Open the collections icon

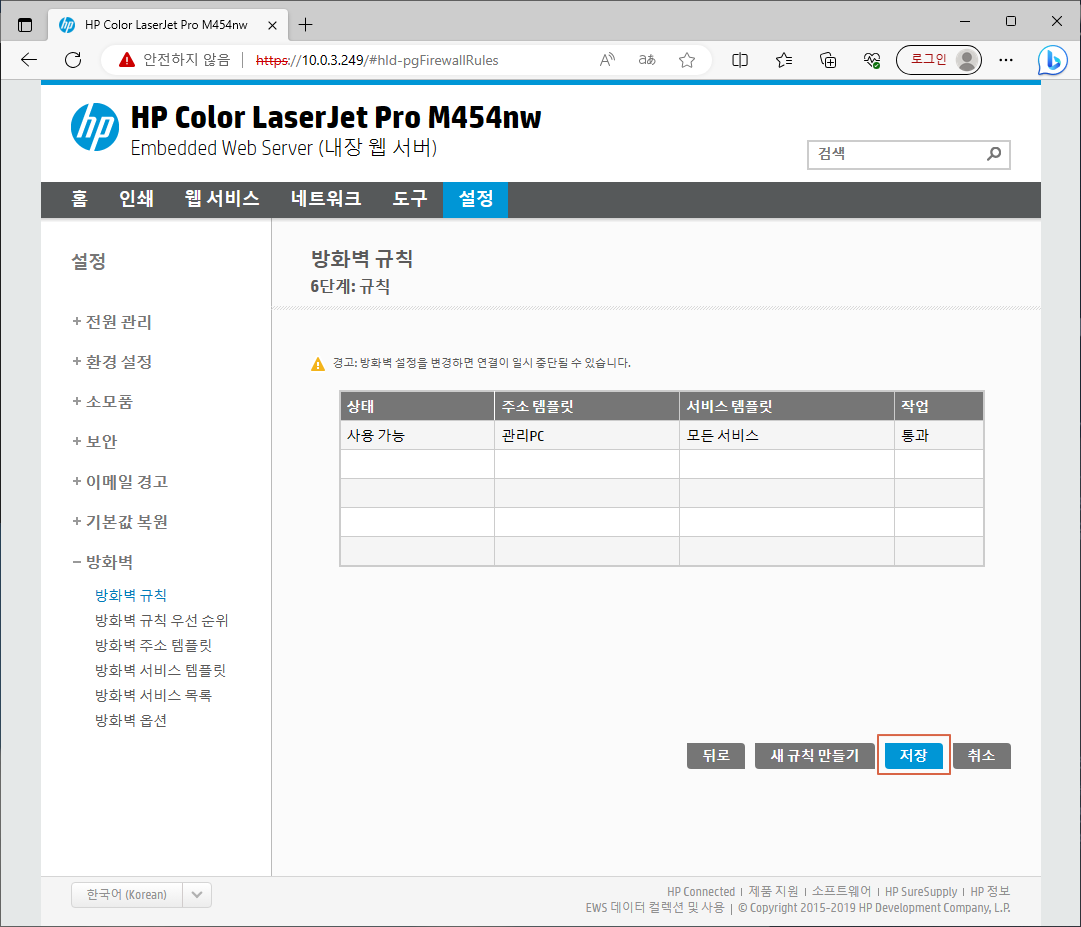click(x=828, y=60)
